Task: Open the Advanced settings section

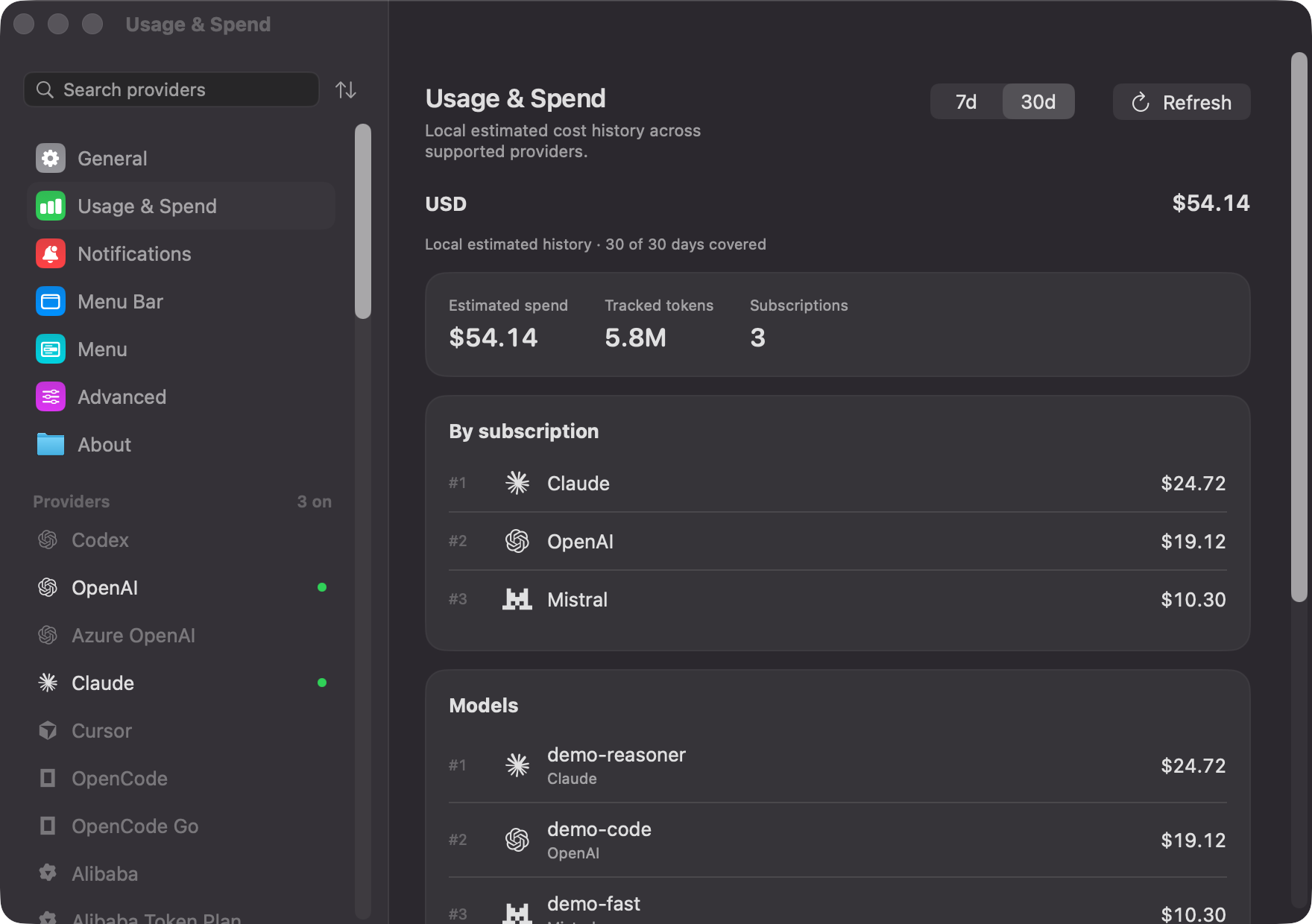Action: 180,396
